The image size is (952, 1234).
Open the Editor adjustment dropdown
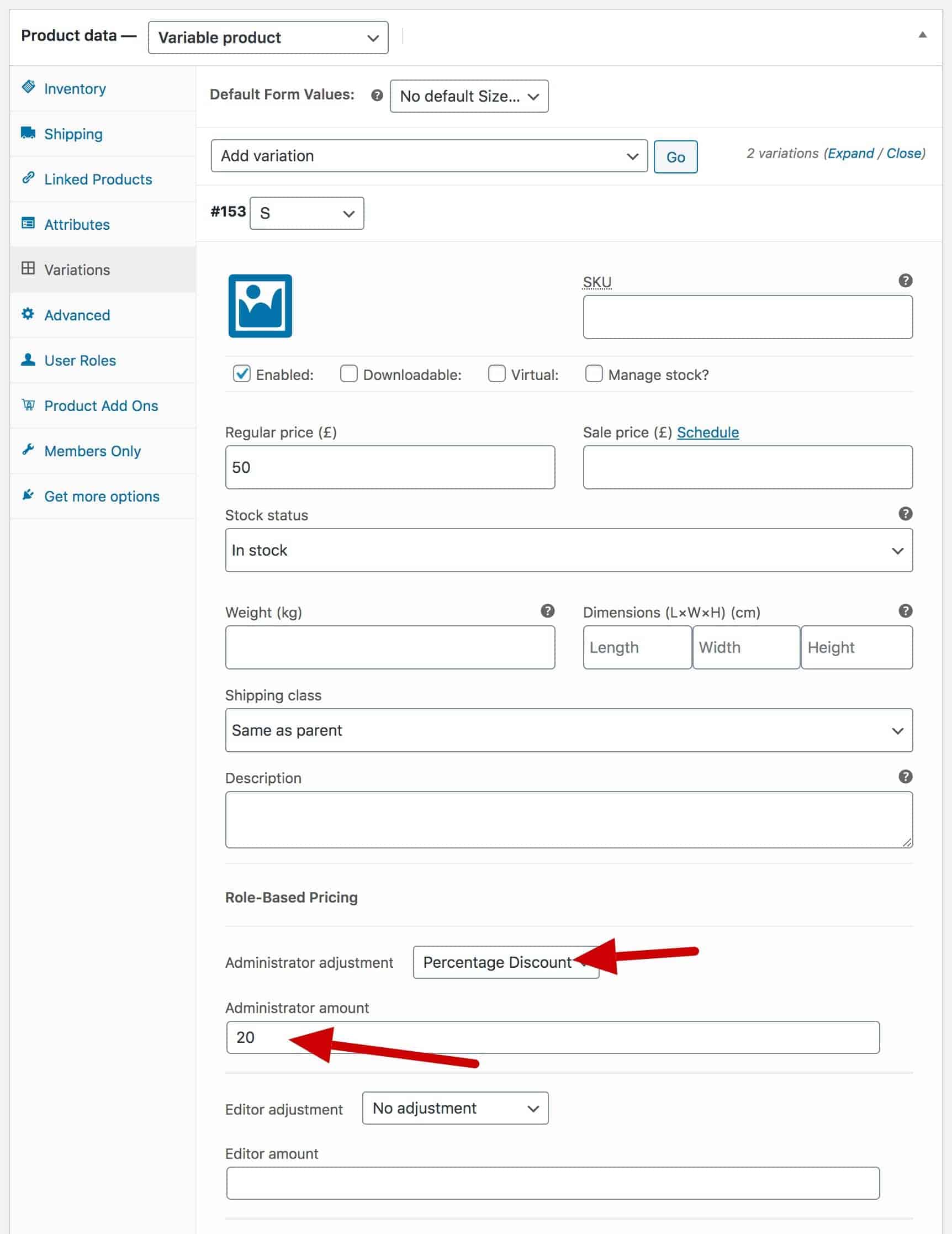pos(455,1108)
